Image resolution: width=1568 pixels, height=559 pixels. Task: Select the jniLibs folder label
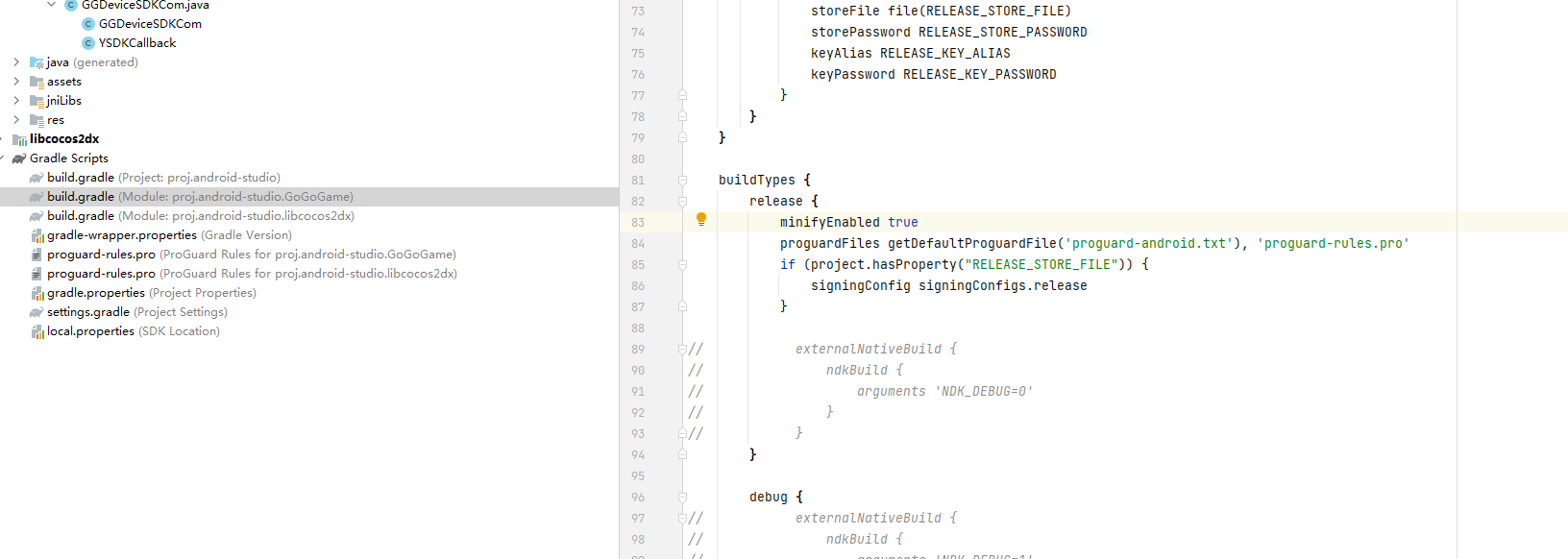[64, 101]
